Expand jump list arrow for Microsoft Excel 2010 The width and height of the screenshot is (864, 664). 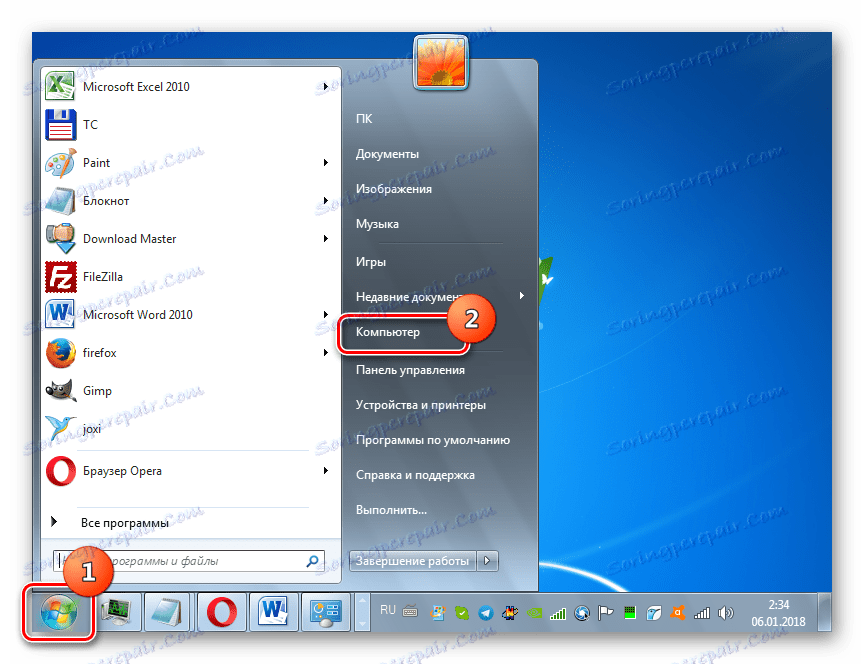[x=326, y=87]
